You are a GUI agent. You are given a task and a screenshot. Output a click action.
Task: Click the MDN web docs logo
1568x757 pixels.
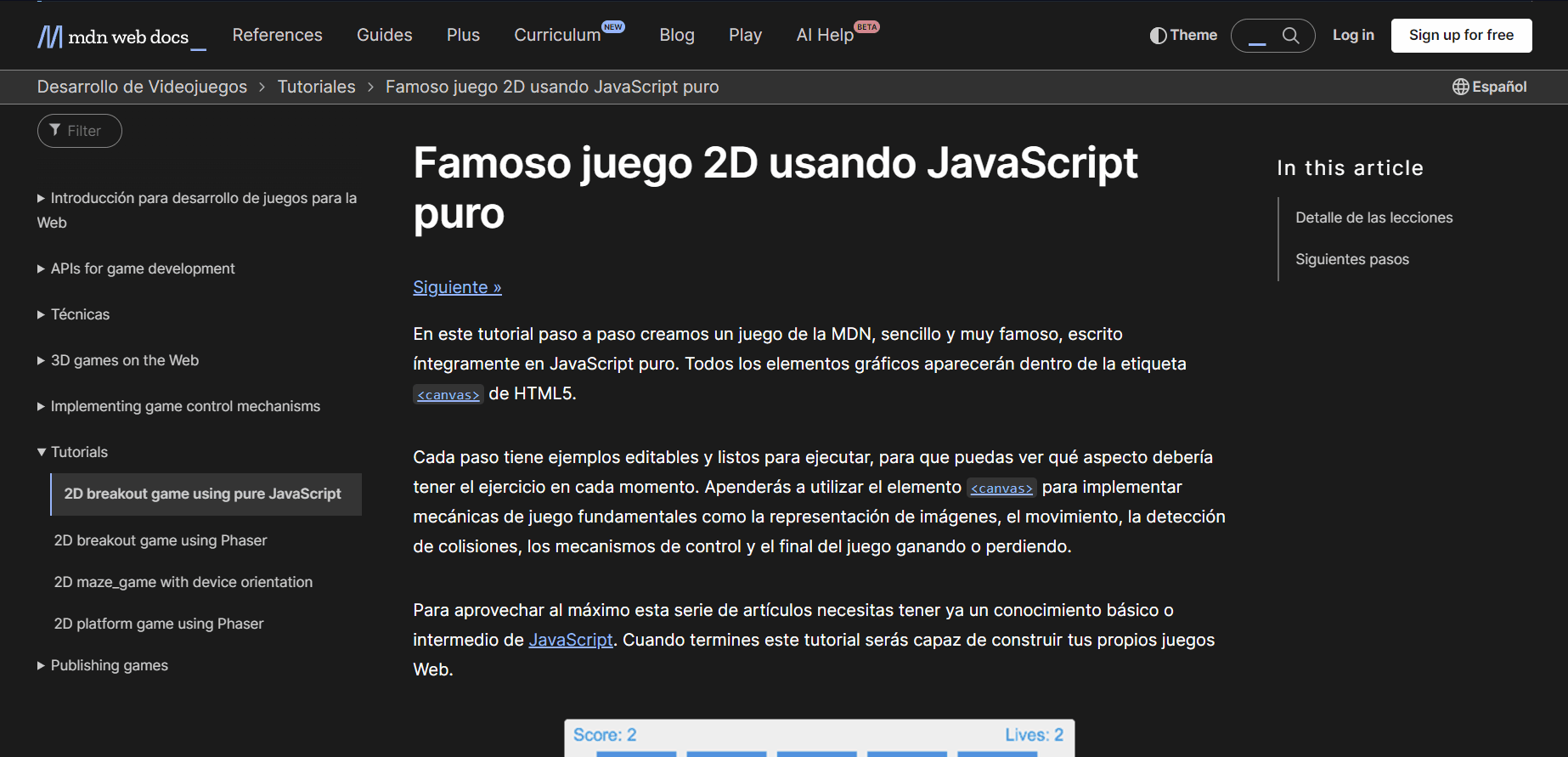coord(121,37)
